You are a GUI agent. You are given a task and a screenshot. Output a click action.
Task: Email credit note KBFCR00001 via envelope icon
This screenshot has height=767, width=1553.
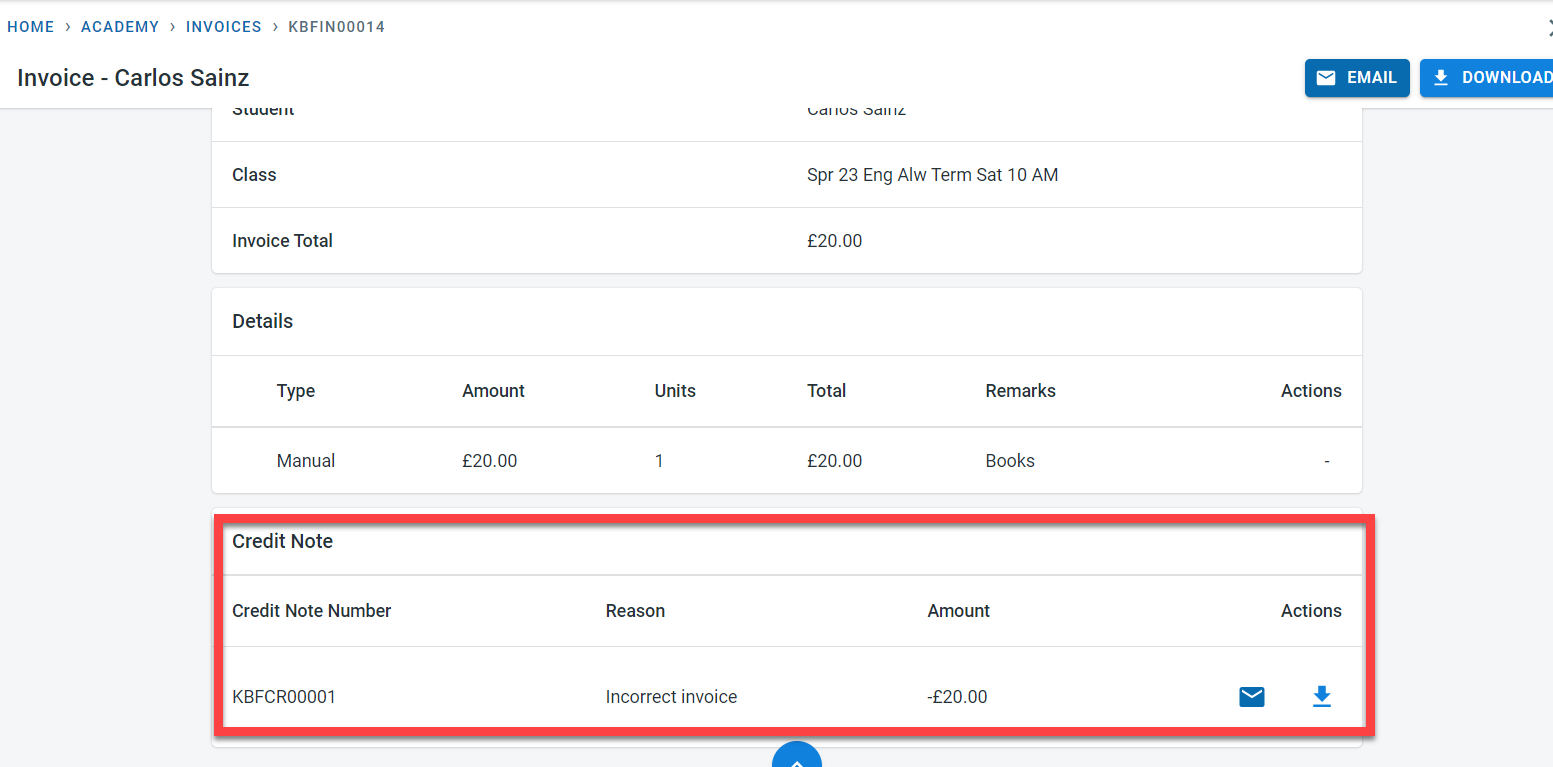1251,697
